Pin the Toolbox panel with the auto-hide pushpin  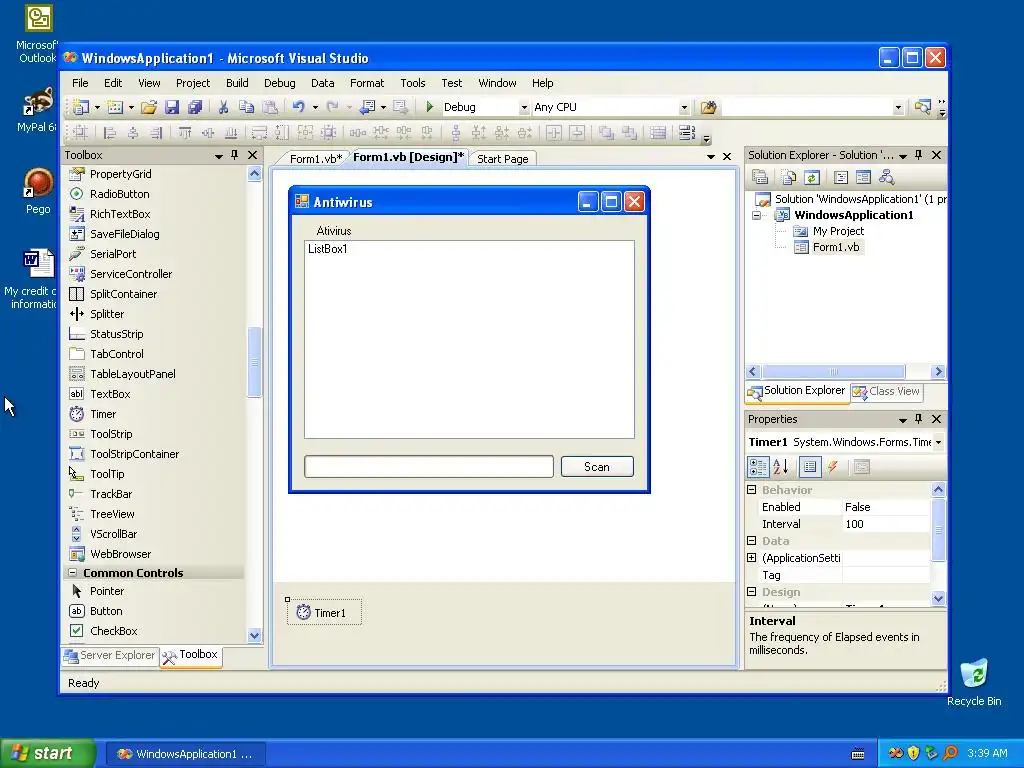click(x=235, y=155)
